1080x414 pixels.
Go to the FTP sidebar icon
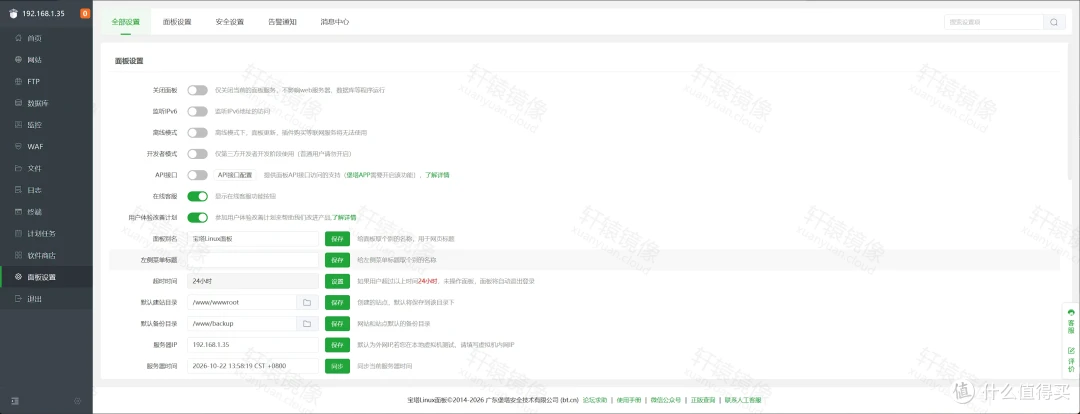coord(19,81)
